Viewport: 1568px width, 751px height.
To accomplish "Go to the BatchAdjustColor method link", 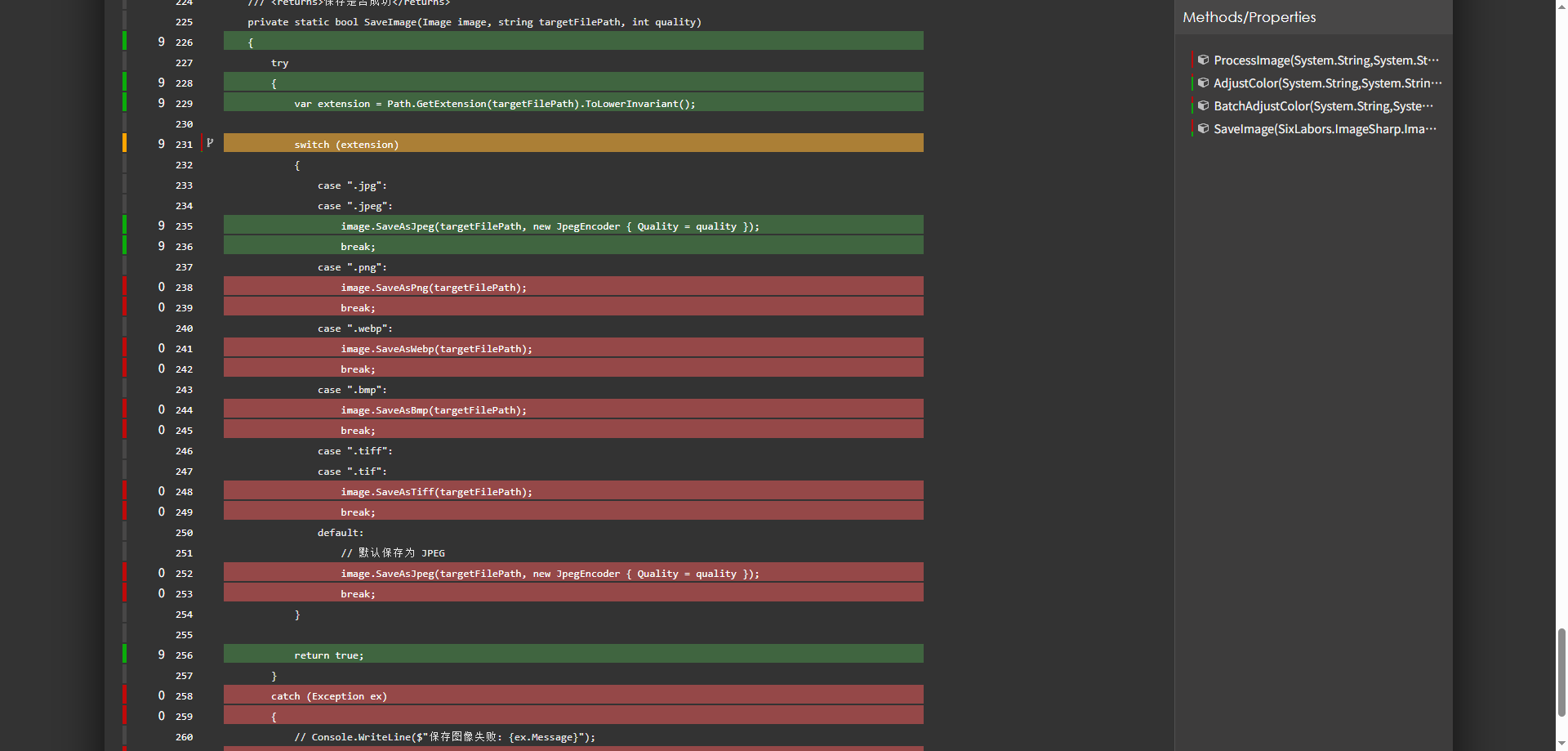I will click(1323, 106).
